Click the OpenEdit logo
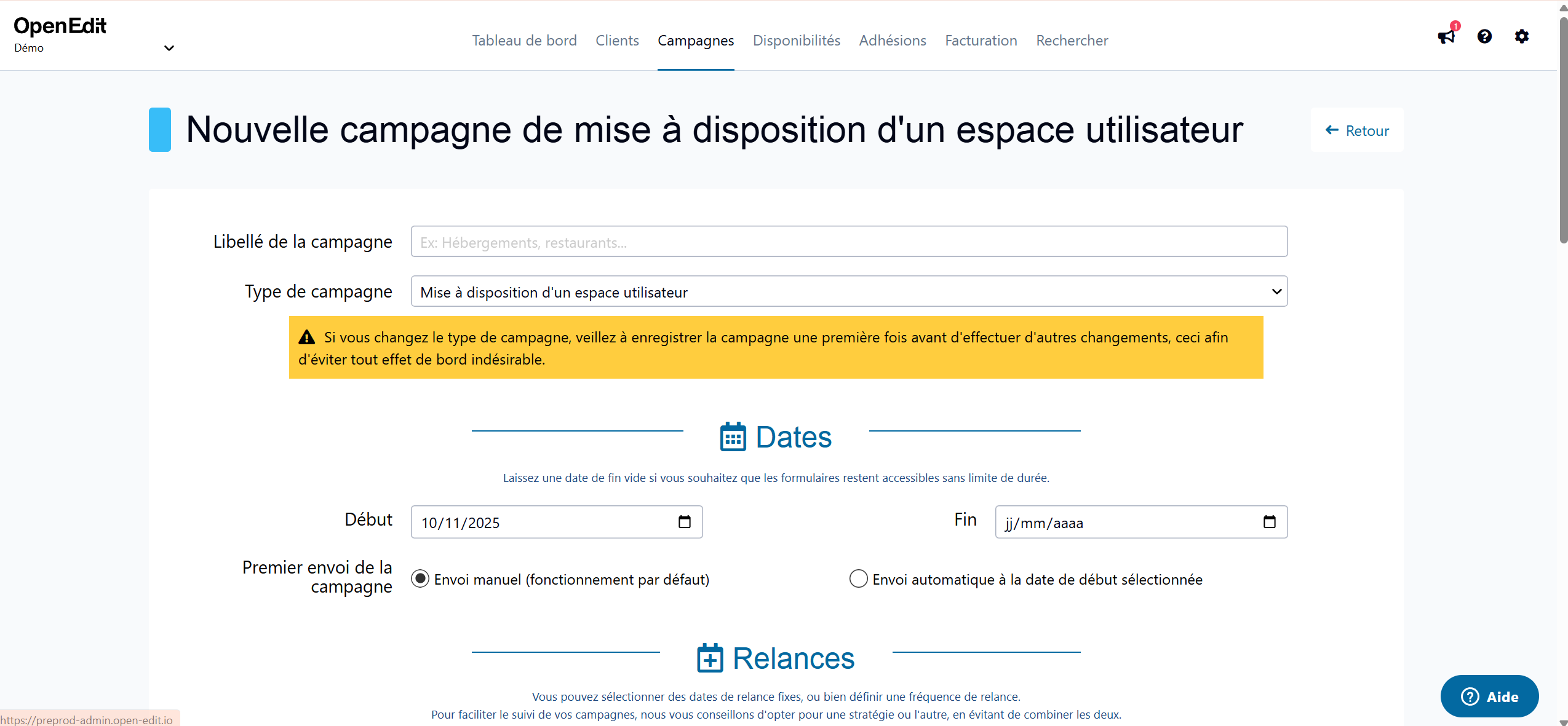 [60, 26]
